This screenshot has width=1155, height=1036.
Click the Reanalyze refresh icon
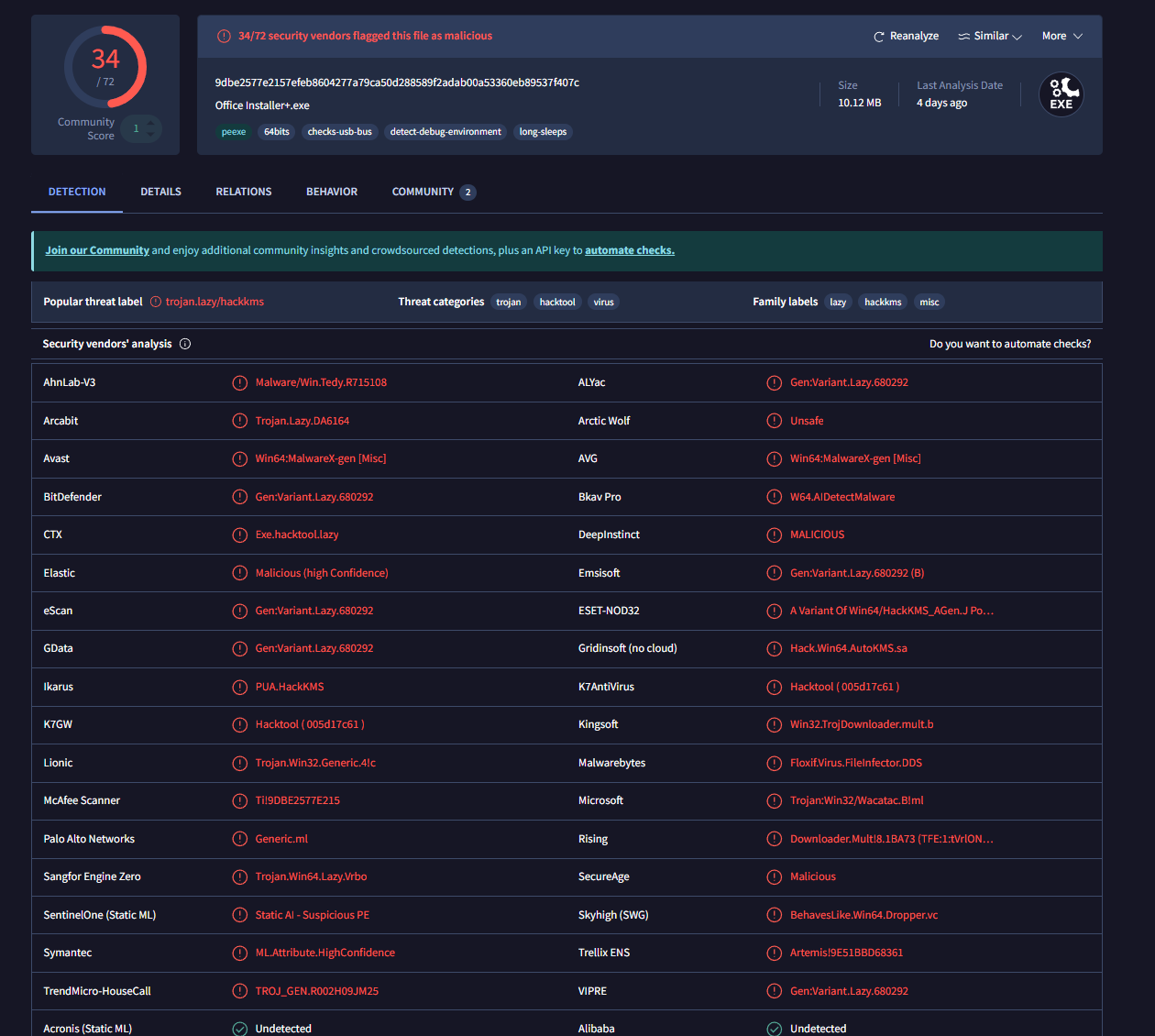pyautogui.click(x=879, y=37)
